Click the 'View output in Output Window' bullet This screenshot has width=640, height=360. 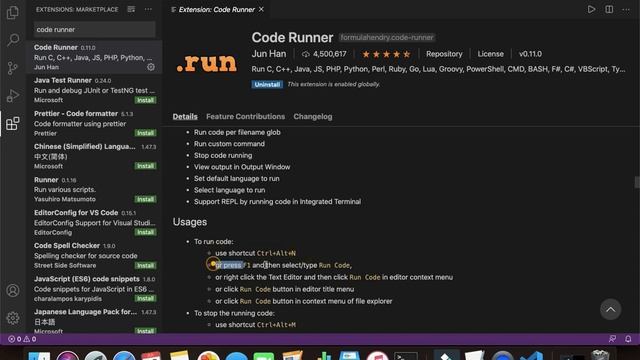242,167
